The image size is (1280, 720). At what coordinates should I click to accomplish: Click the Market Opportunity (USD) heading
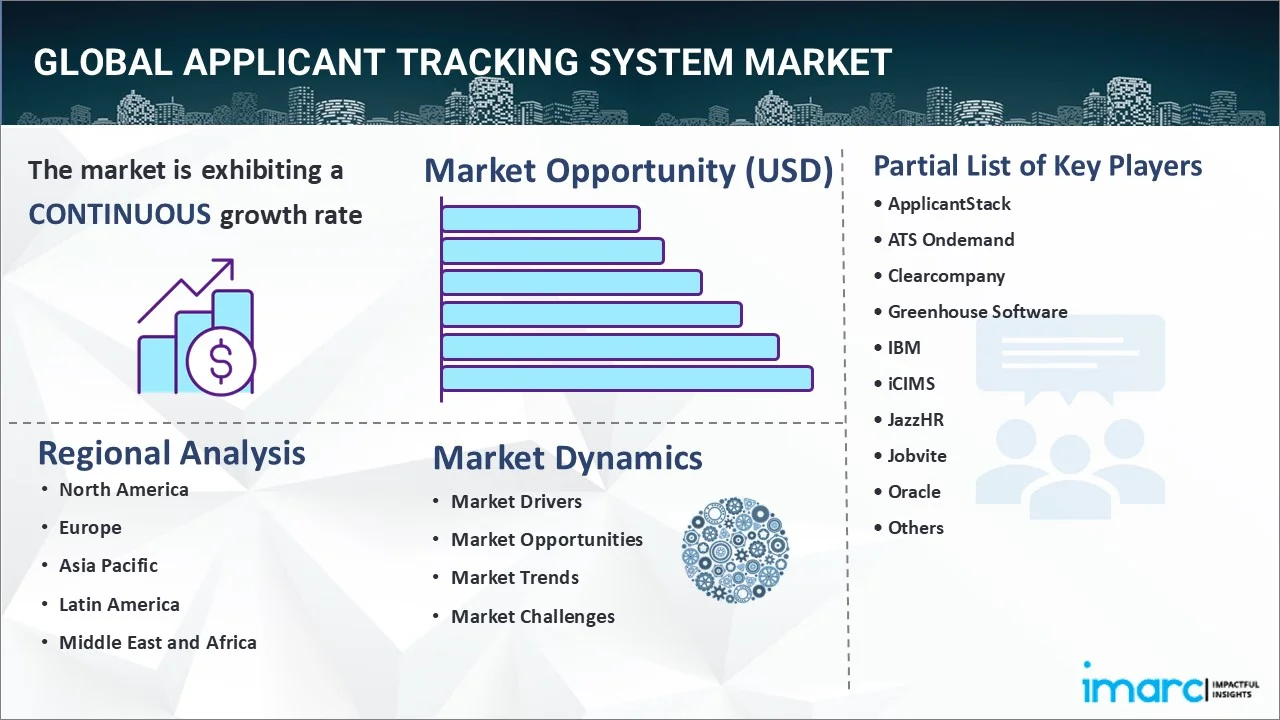coord(628,171)
